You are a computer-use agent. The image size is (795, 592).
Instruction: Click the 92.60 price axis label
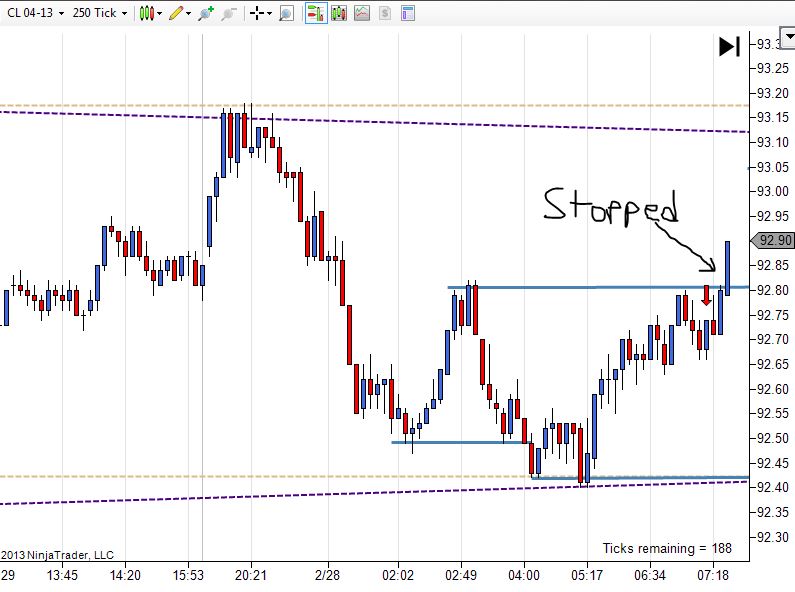tap(773, 389)
